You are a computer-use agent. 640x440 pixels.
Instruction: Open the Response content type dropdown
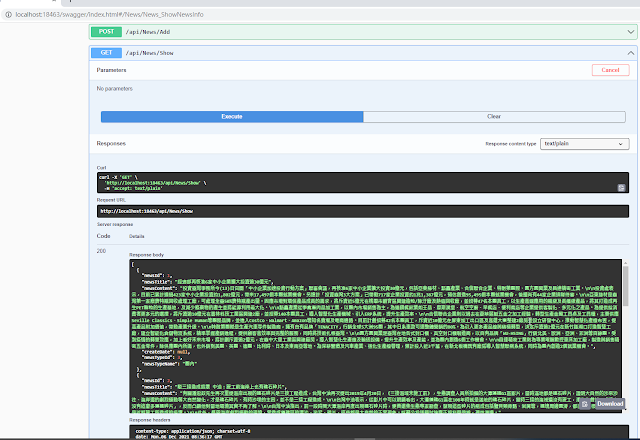(584, 144)
